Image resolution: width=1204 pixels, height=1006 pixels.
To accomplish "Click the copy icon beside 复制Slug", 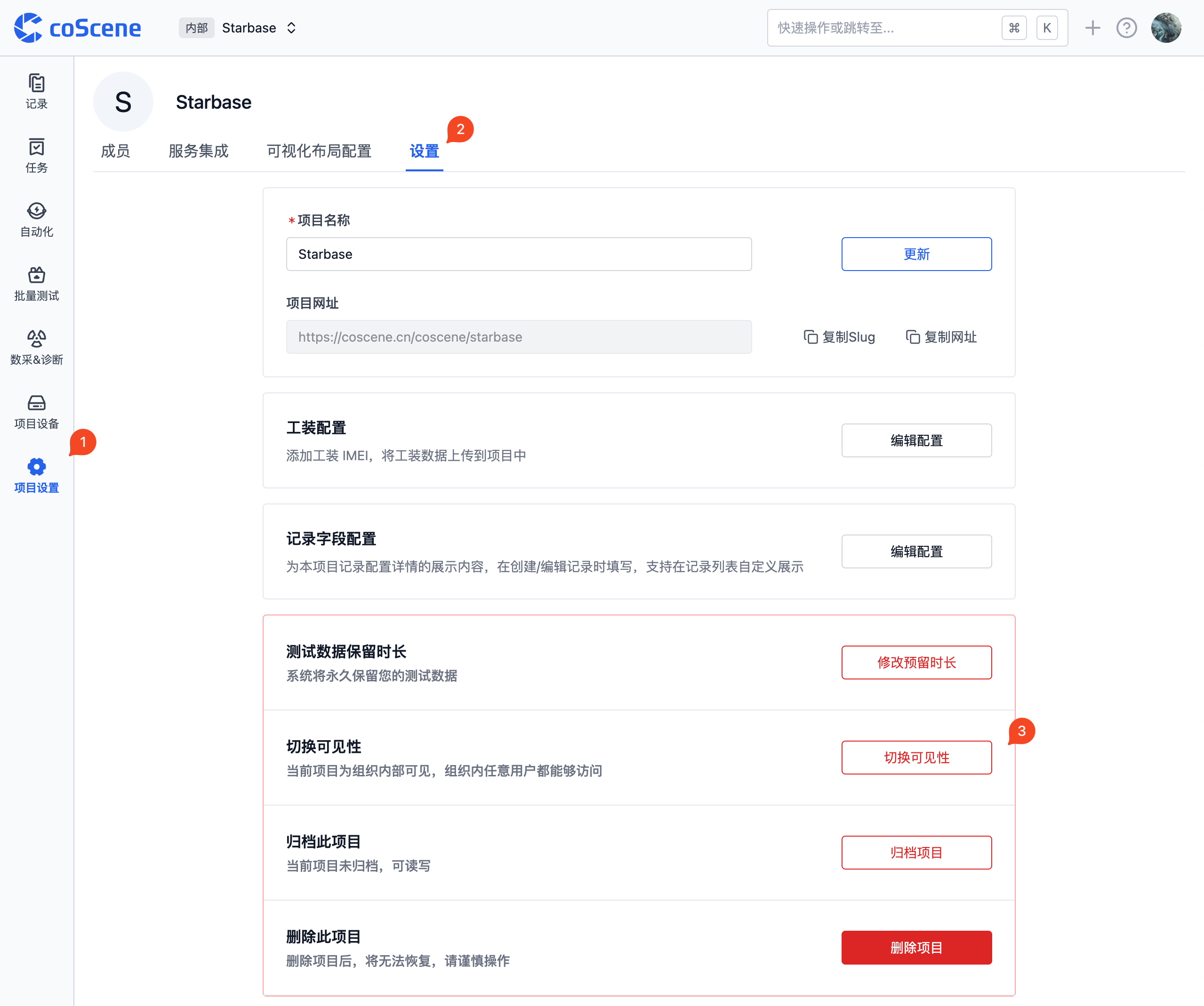I will tap(810, 337).
